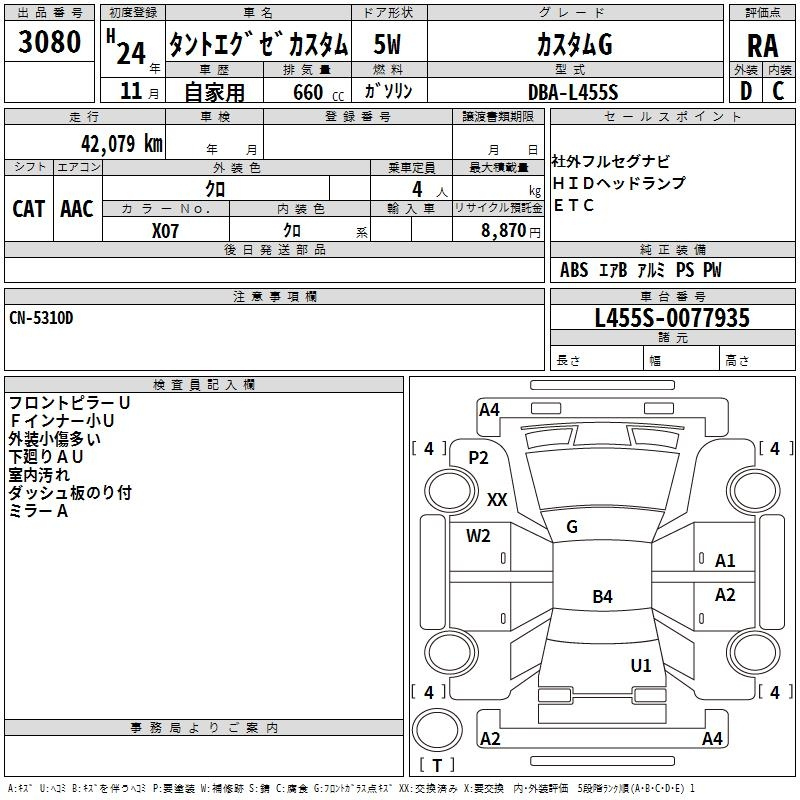Viewport: 800px width, 800px height.
Task: Click equipment item ABS
Action: (x=574, y=270)
